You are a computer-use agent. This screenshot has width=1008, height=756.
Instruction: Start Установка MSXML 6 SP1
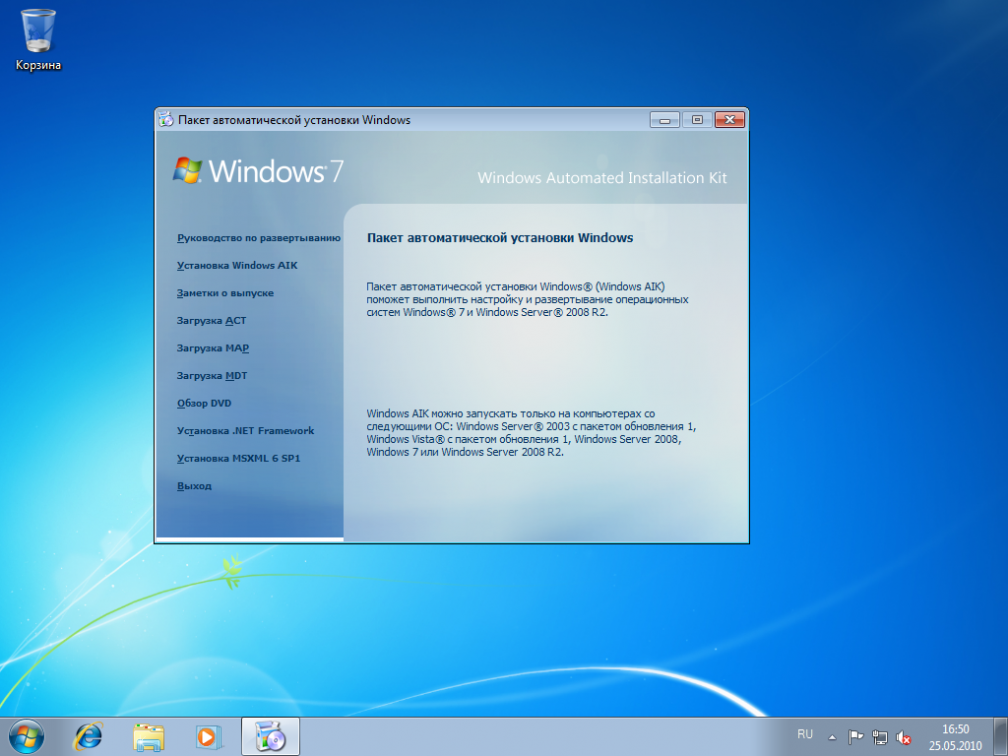(238, 458)
